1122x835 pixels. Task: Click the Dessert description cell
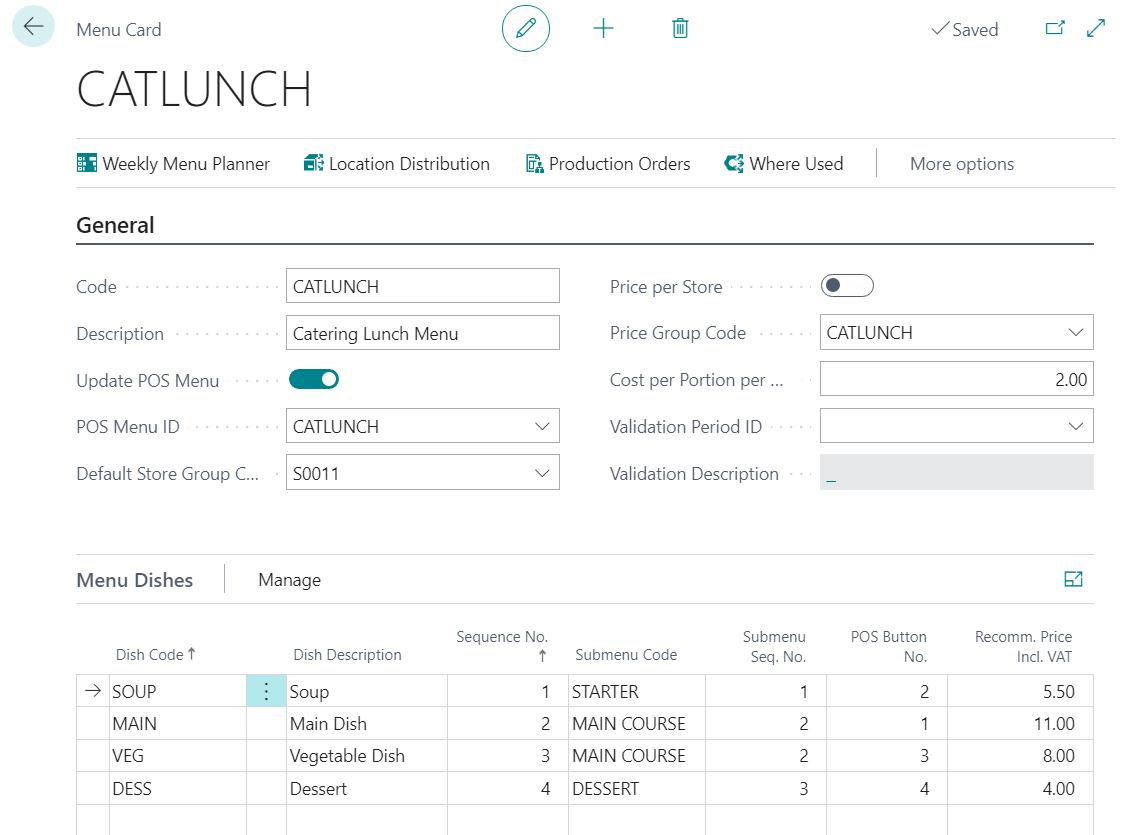(x=366, y=788)
